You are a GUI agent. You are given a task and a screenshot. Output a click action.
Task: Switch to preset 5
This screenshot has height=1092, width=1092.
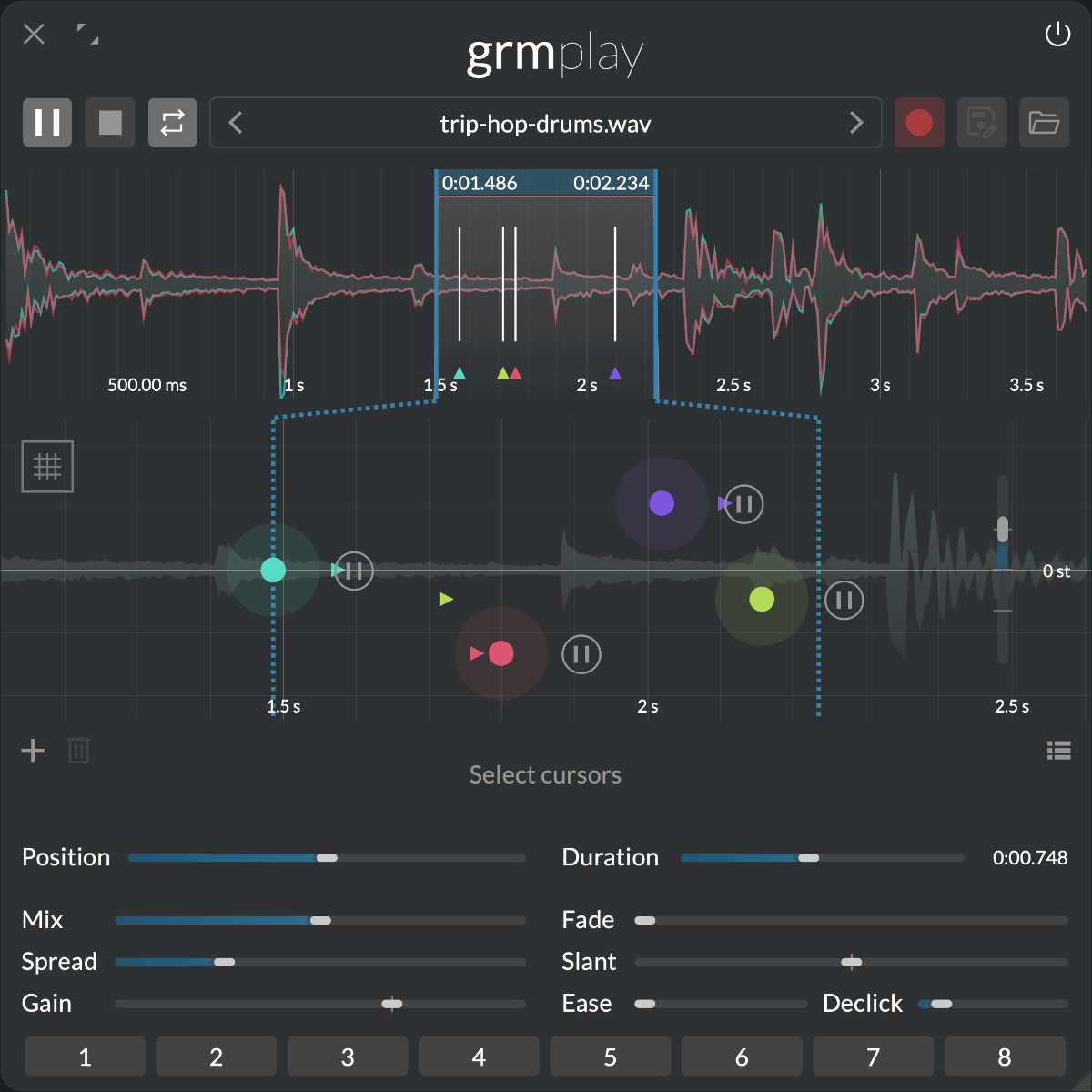point(610,1057)
